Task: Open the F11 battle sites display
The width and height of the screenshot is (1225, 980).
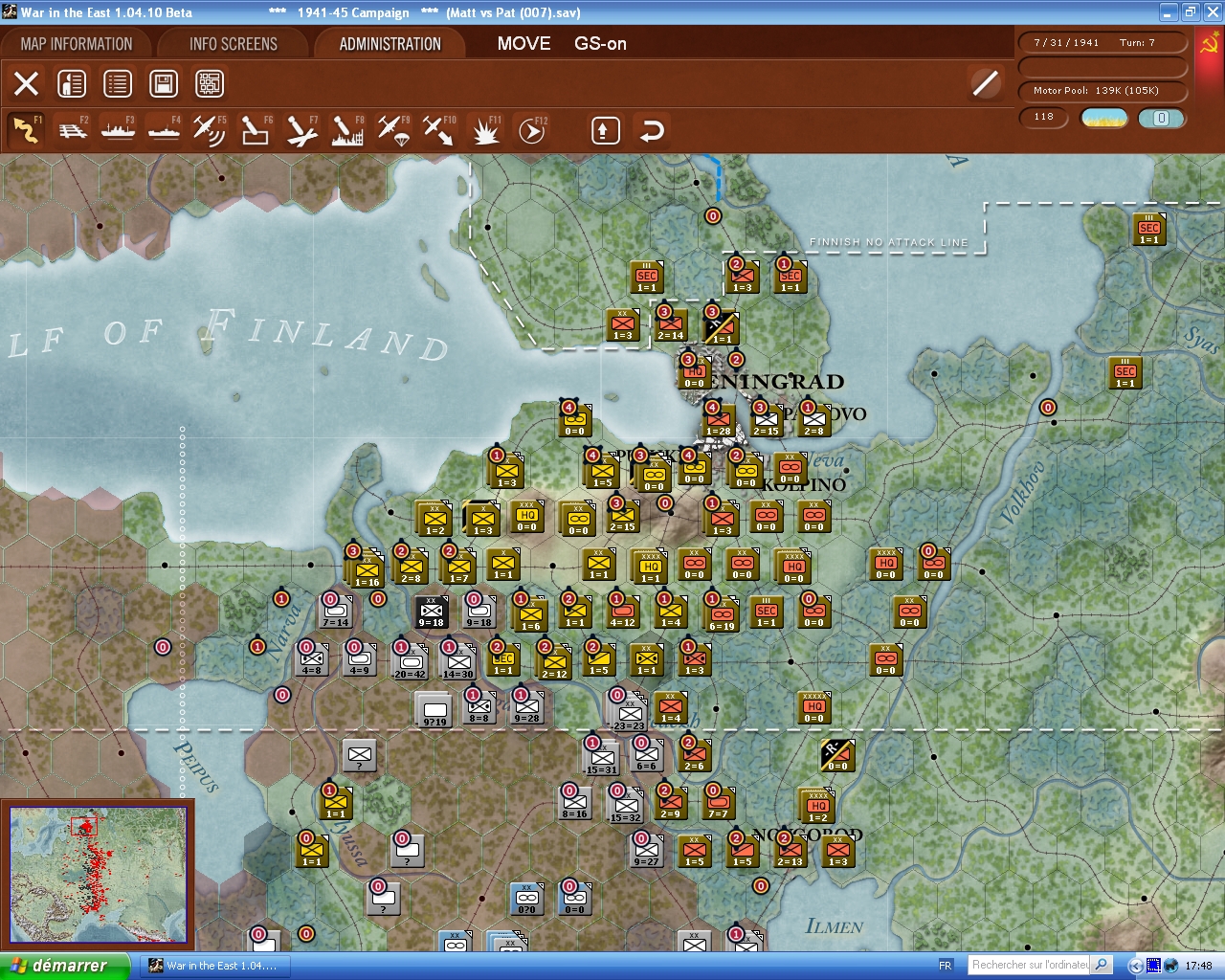Action: pyautogui.click(x=486, y=130)
